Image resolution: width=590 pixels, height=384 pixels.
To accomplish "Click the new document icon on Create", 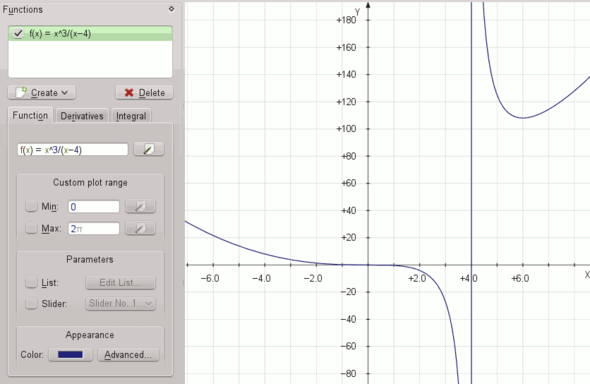I will click(21, 92).
